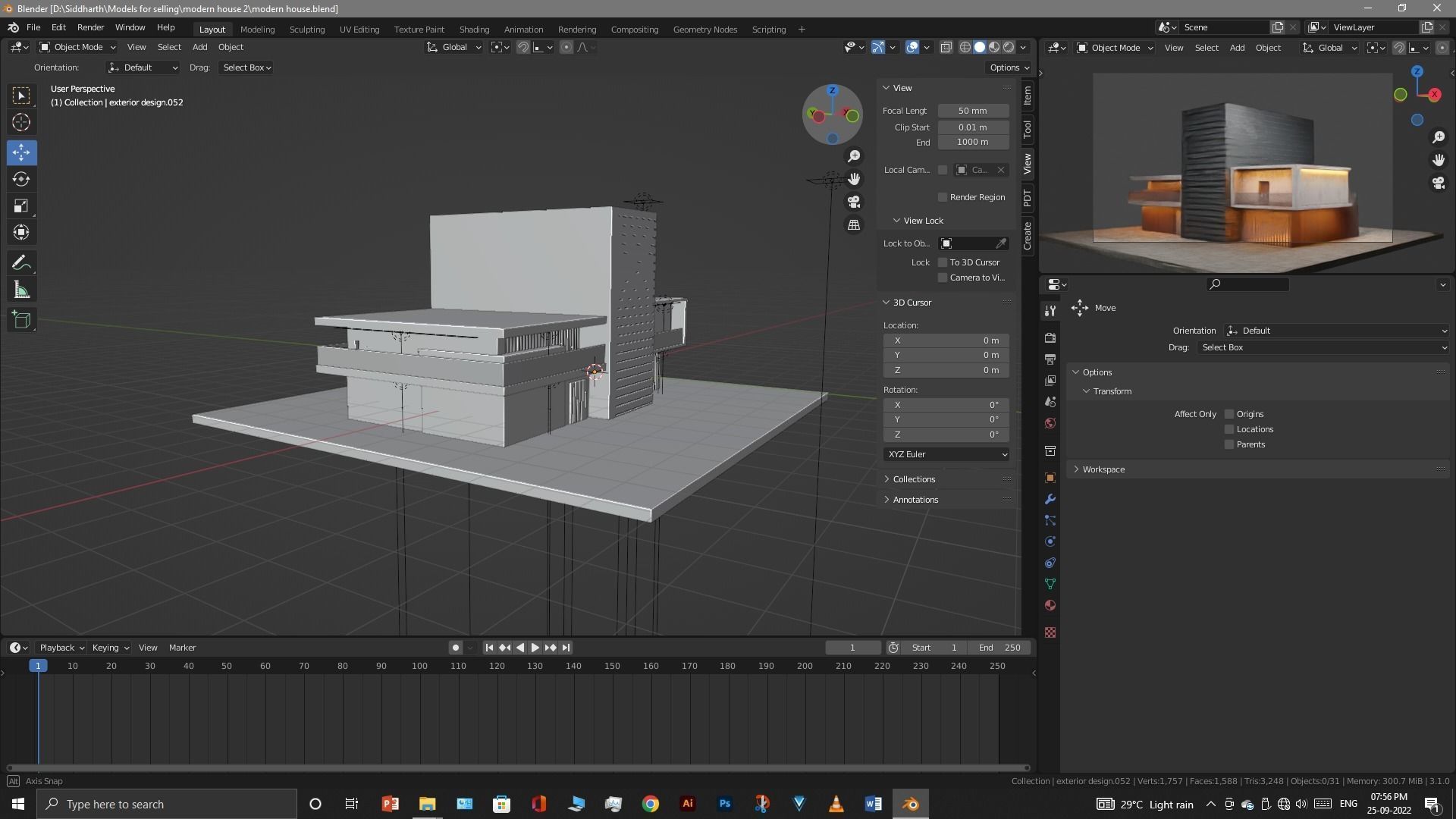Click the Options button in viewport header

(x=1009, y=67)
